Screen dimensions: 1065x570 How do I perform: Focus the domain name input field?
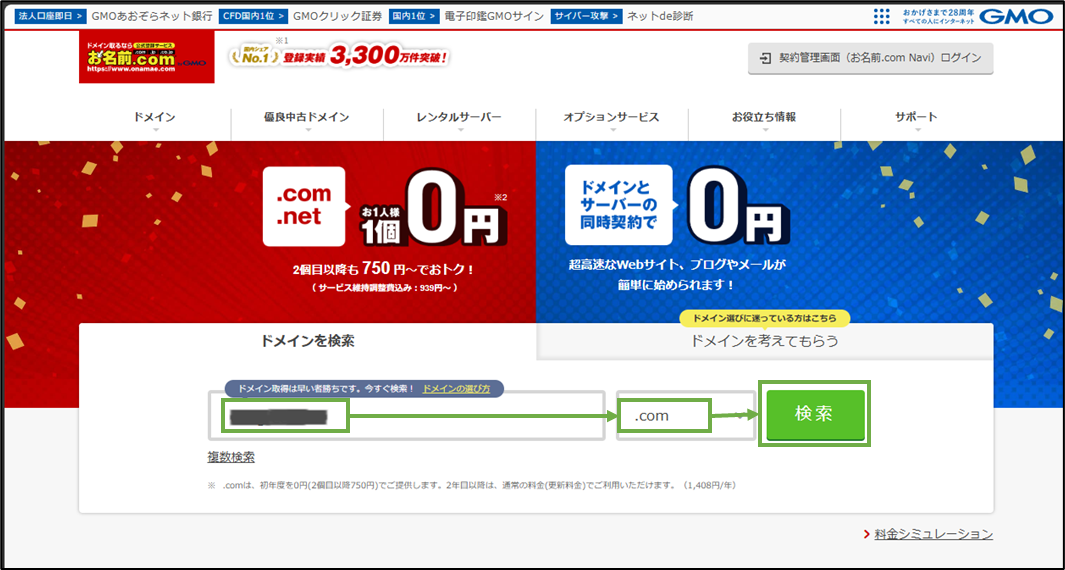tap(406, 416)
